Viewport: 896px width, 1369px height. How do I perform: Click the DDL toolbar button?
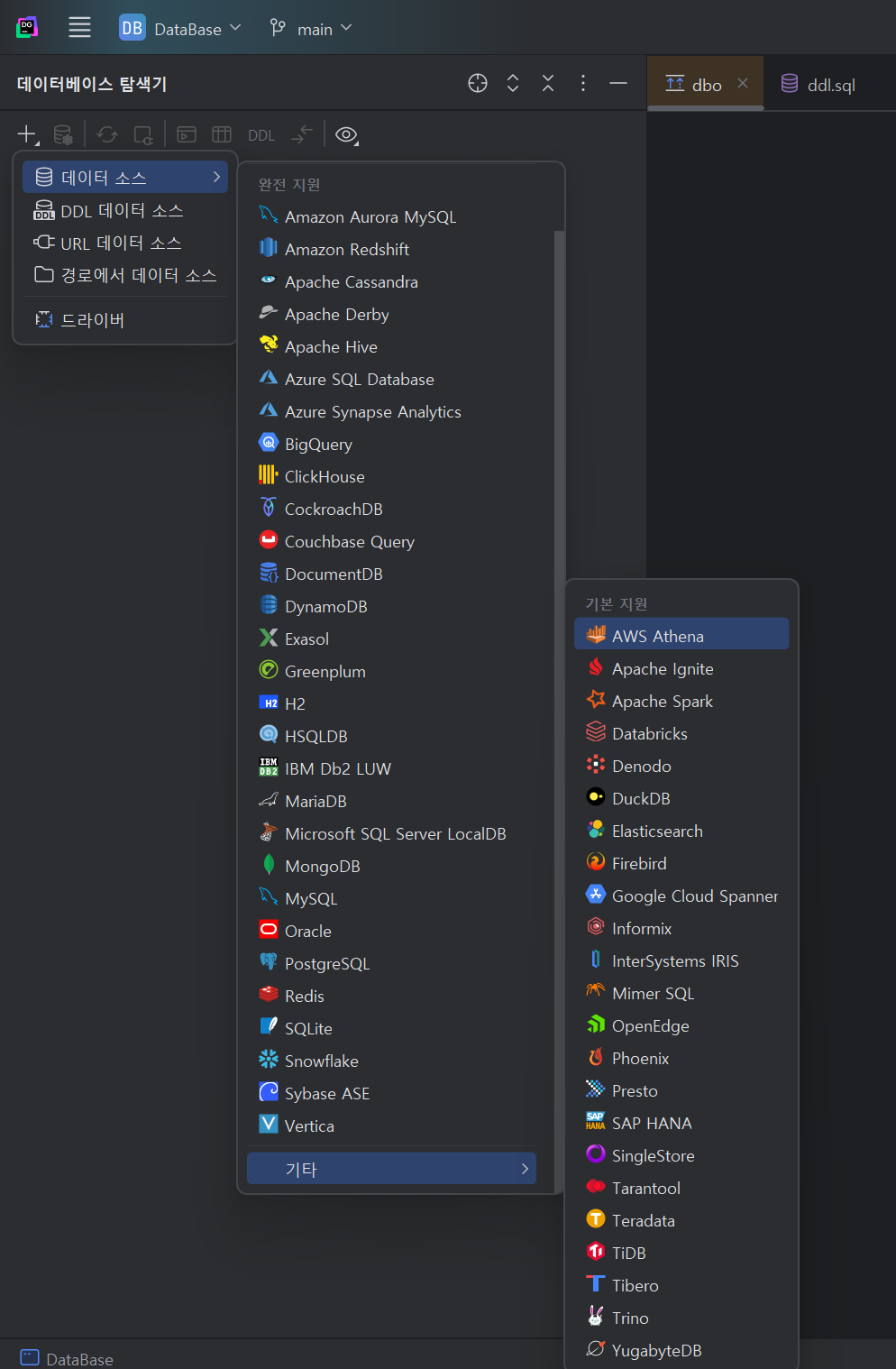[261, 135]
